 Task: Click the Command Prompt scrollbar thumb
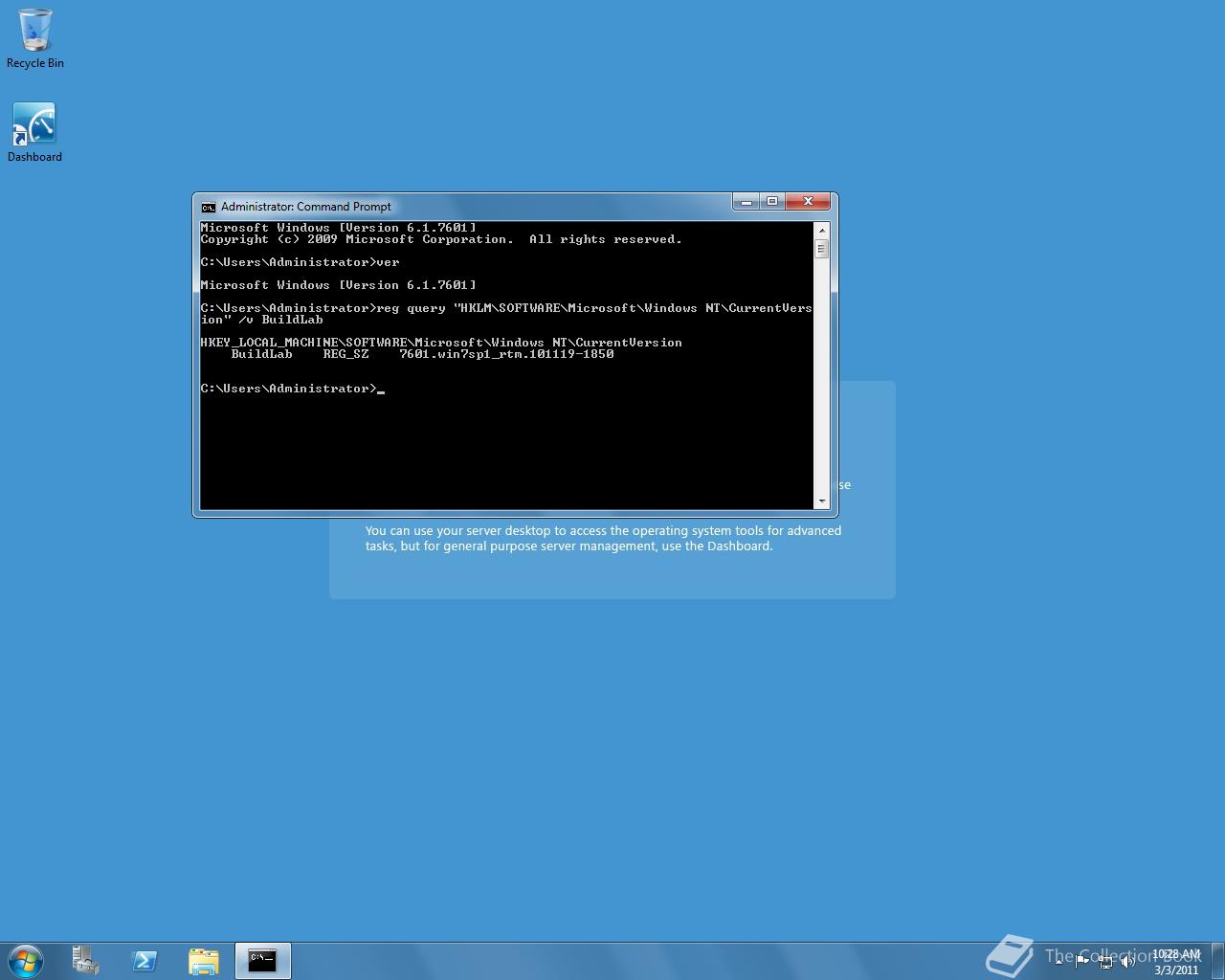(x=821, y=249)
